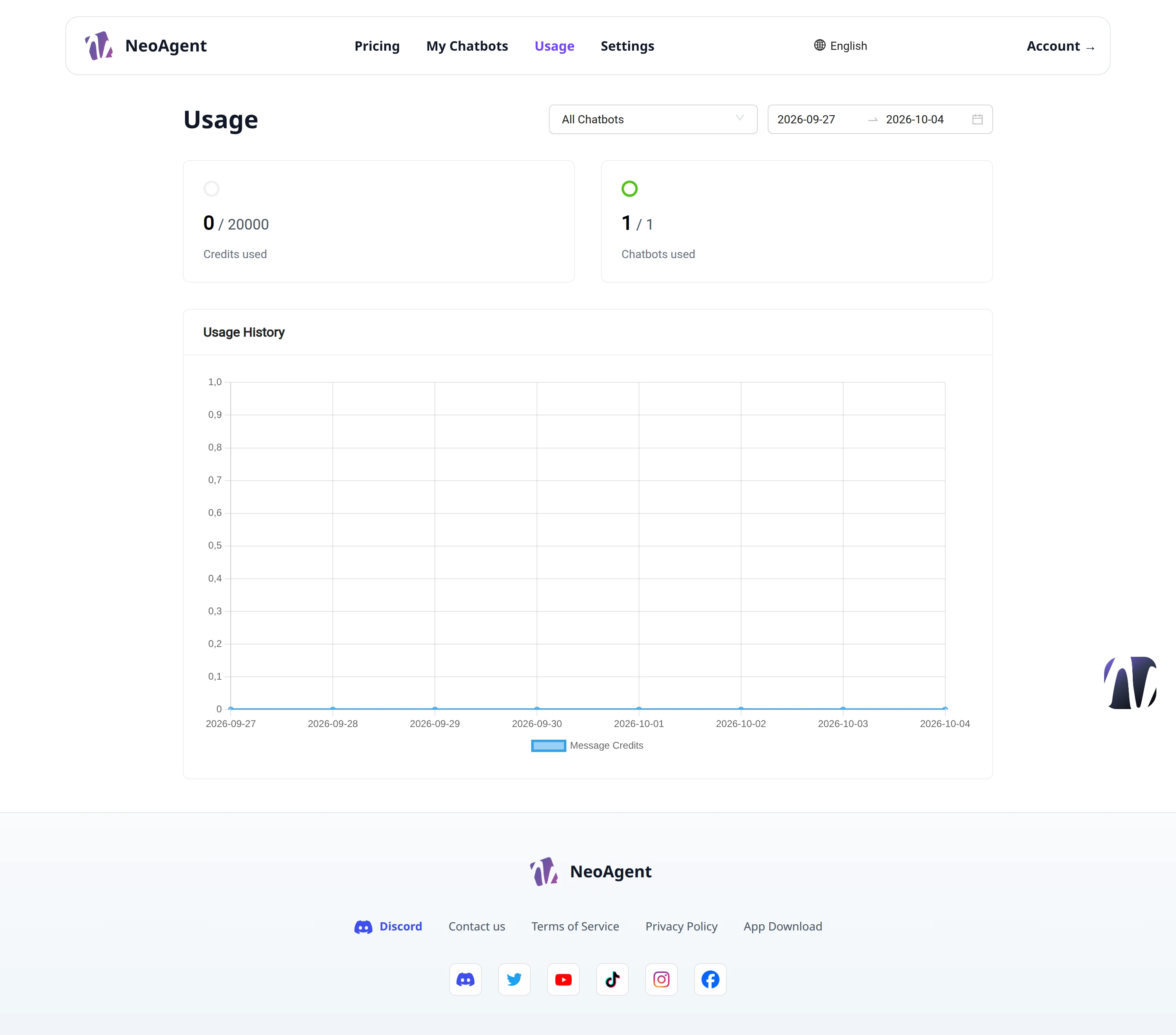Click the Usage History heading
Image resolution: width=1176 pixels, height=1035 pixels.
[243, 332]
